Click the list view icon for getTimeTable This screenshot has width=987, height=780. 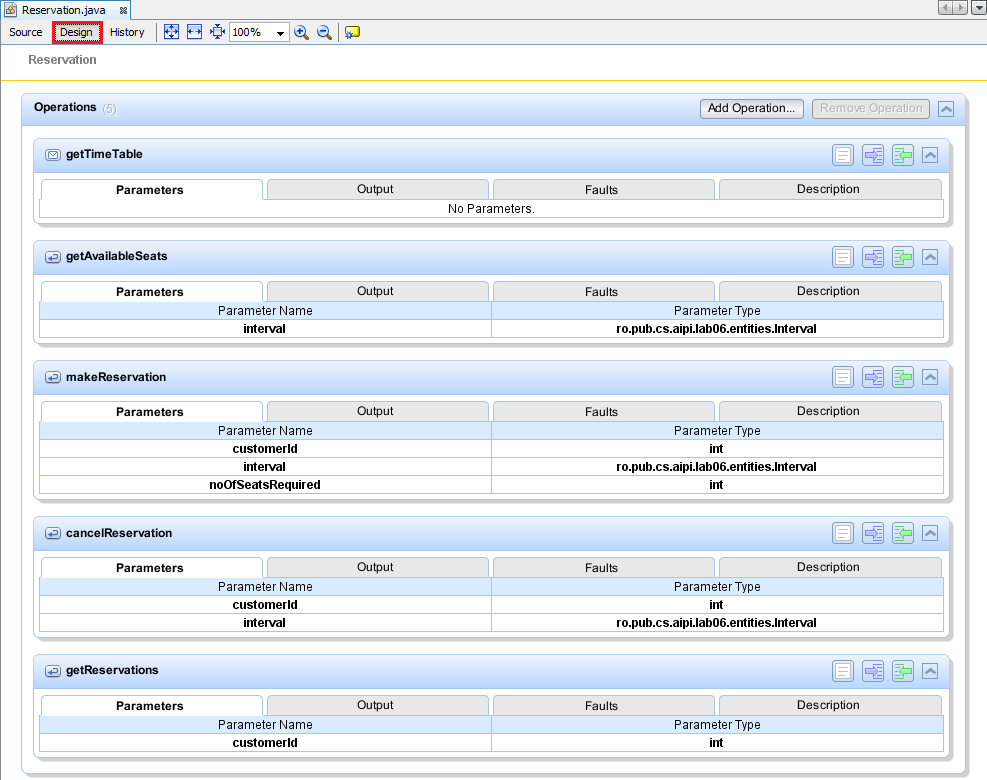843,155
